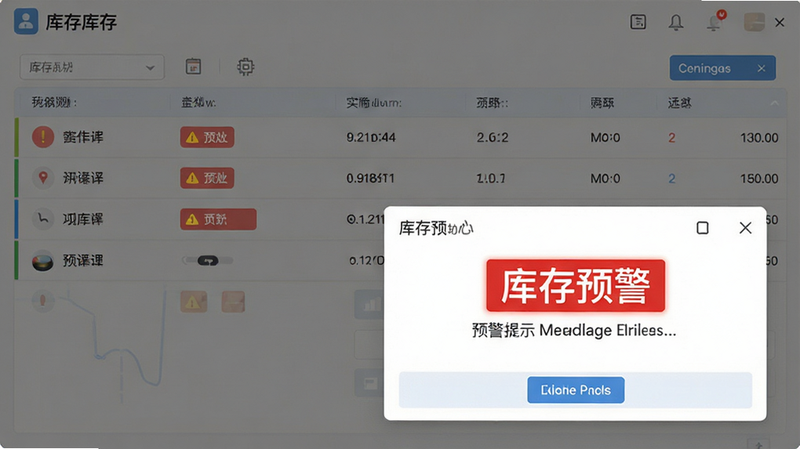800x449 pixels.
Task: Open the notes list icon in header
Action: (638, 22)
